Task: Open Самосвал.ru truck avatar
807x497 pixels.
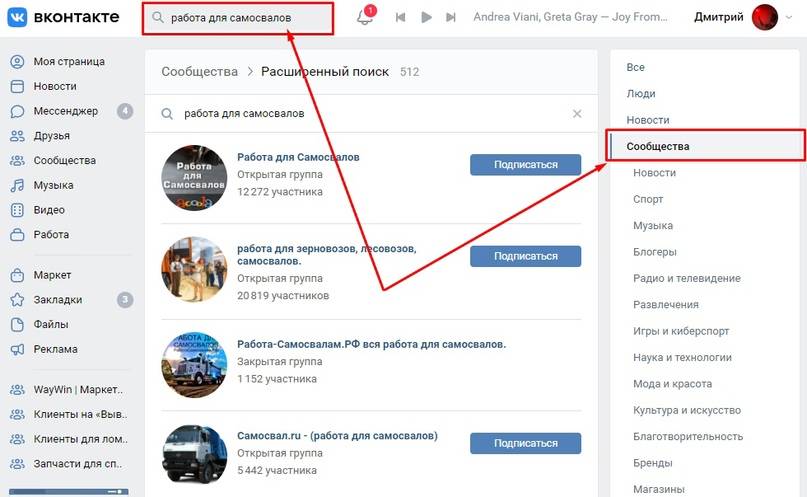Action: (194, 455)
